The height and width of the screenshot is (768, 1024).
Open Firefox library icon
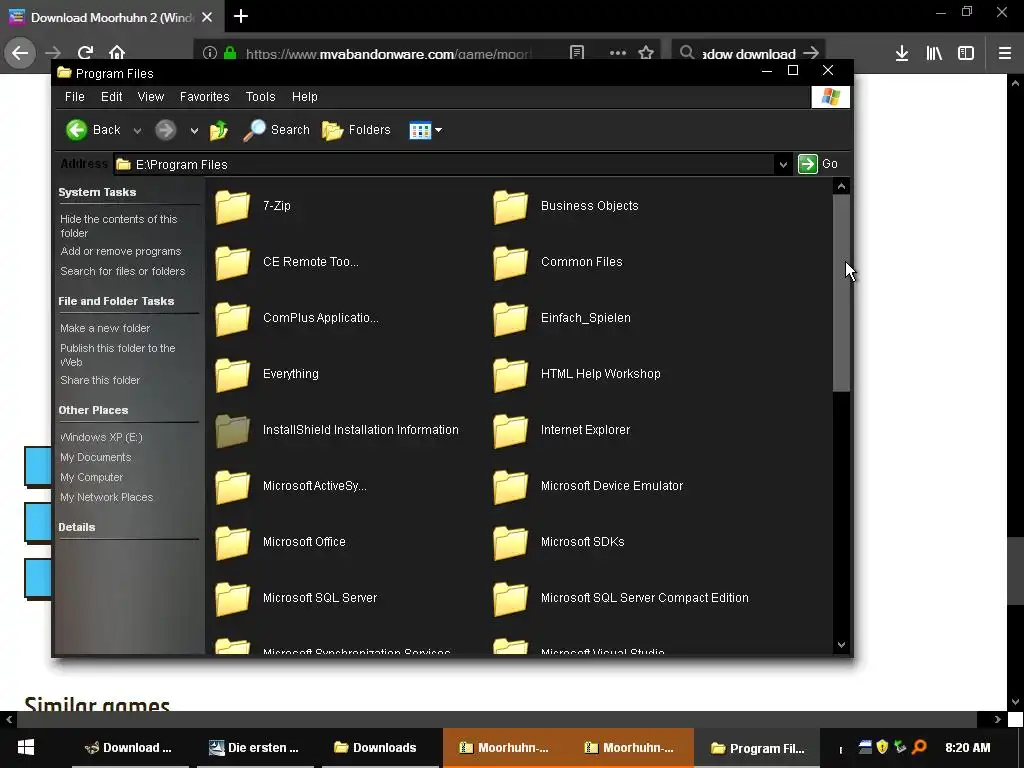[x=934, y=53]
